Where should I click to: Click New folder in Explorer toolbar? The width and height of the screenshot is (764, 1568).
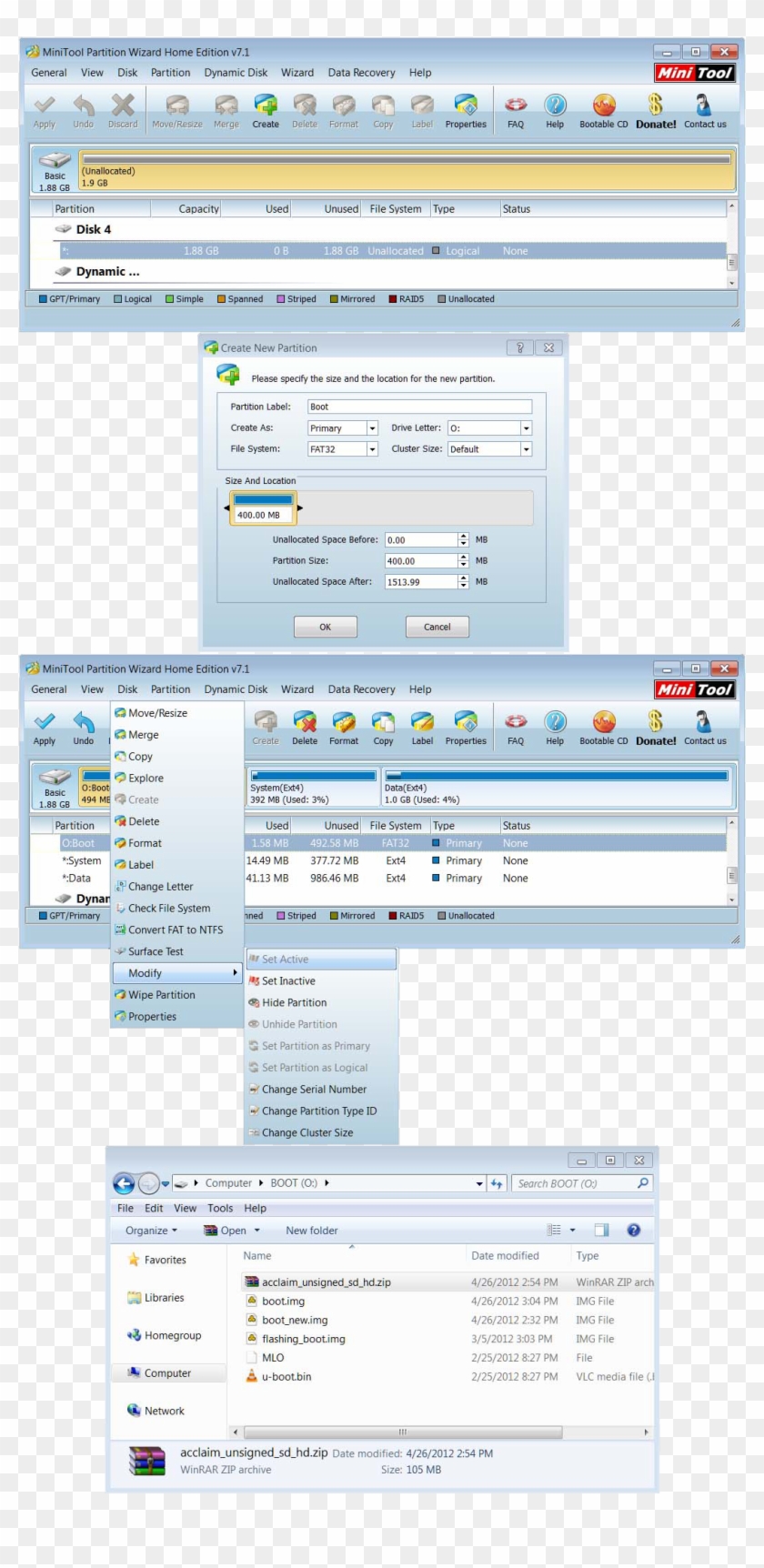311,1230
